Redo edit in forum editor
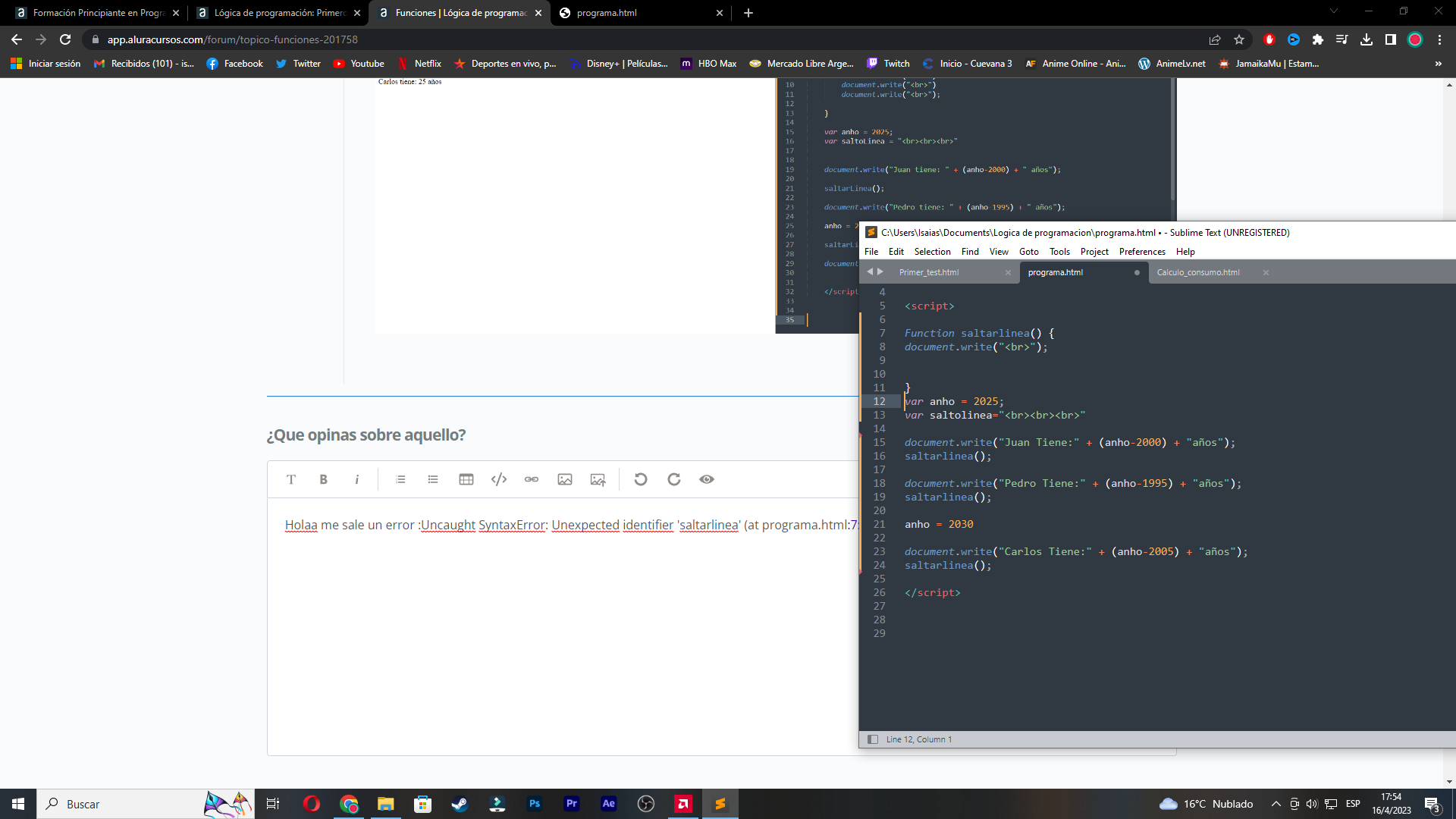The width and height of the screenshot is (1456, 819). 674,479
